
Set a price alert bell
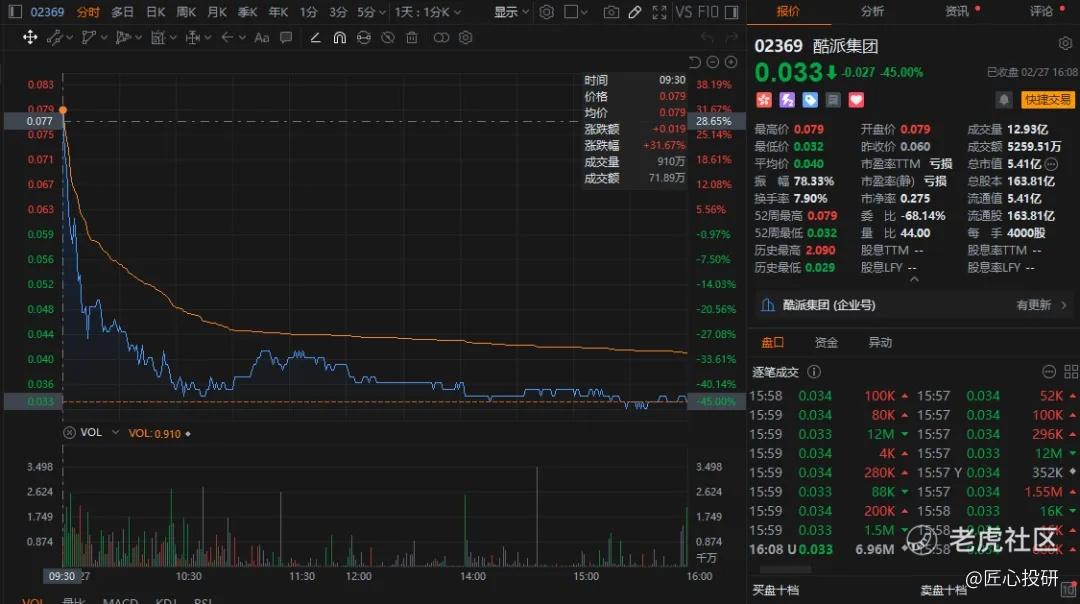(x=1004, y=100)
